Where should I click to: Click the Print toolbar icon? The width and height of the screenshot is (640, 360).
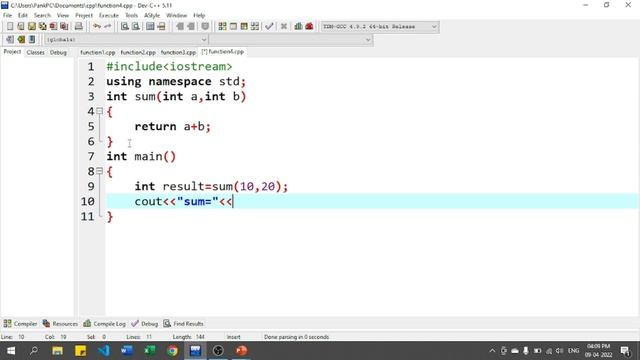(x=79, y=27)
